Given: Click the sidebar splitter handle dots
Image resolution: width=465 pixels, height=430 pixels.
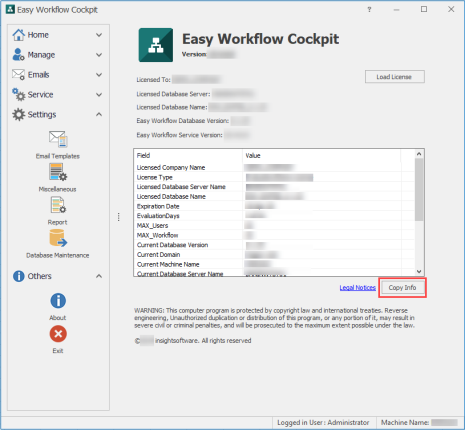Looking at the screenshot, I should [118, 217].
